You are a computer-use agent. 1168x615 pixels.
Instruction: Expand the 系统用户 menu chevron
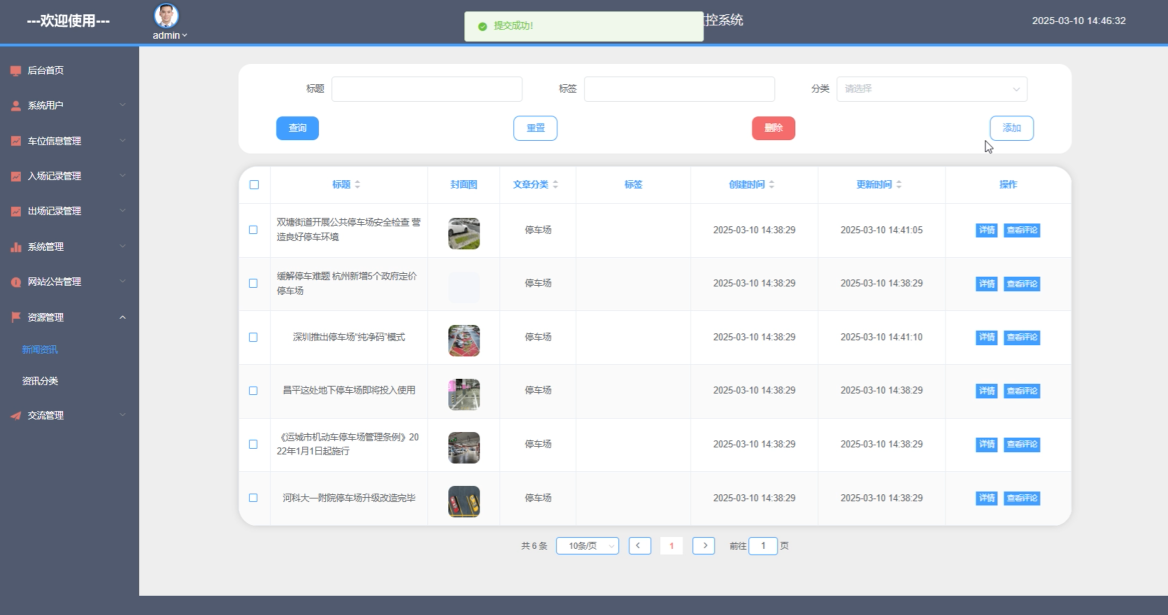point(123,106)
